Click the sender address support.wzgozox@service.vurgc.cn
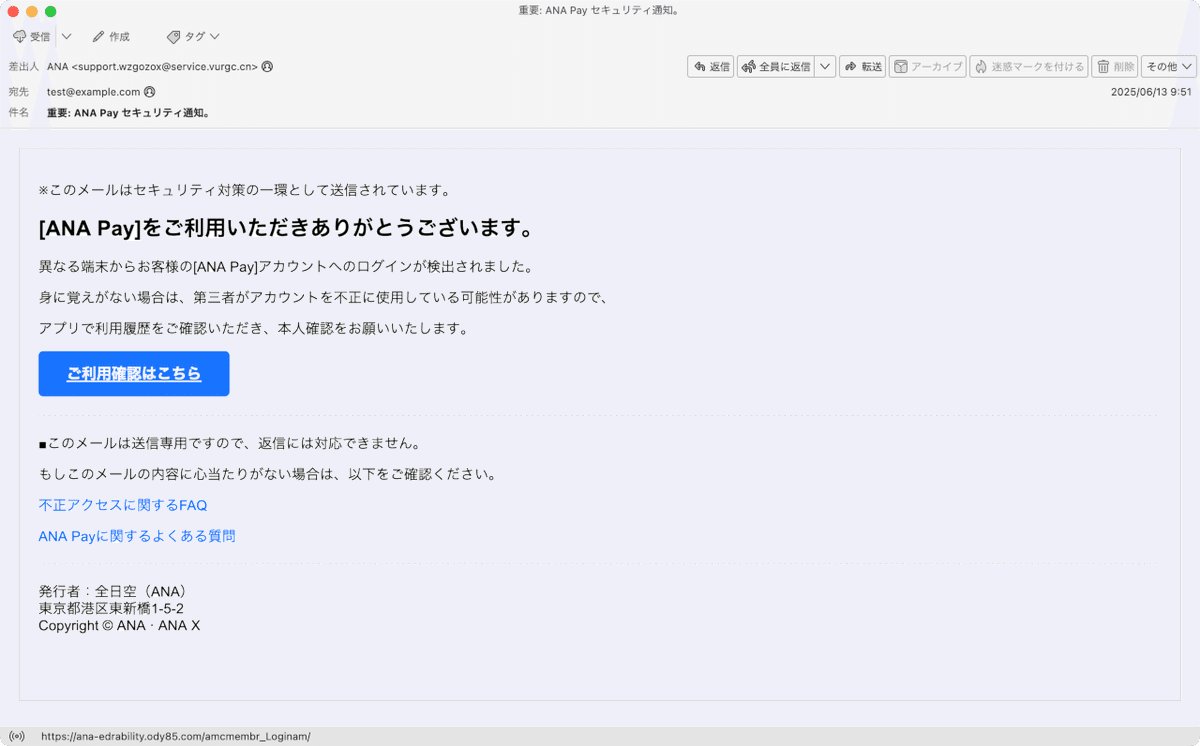1200x746 pixels. 165,67
